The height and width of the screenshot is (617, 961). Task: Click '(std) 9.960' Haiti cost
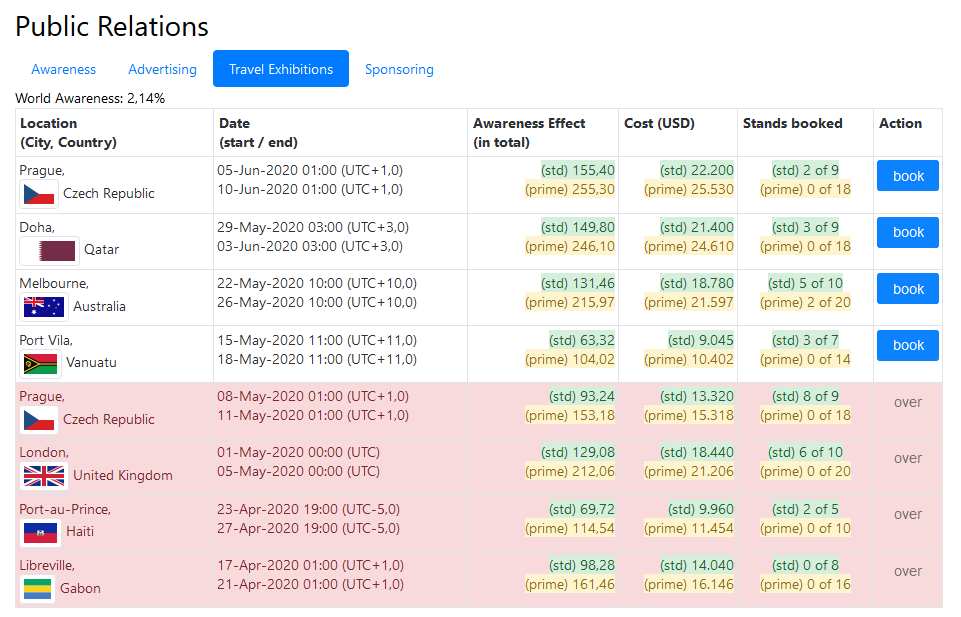[x=701, y=509]
